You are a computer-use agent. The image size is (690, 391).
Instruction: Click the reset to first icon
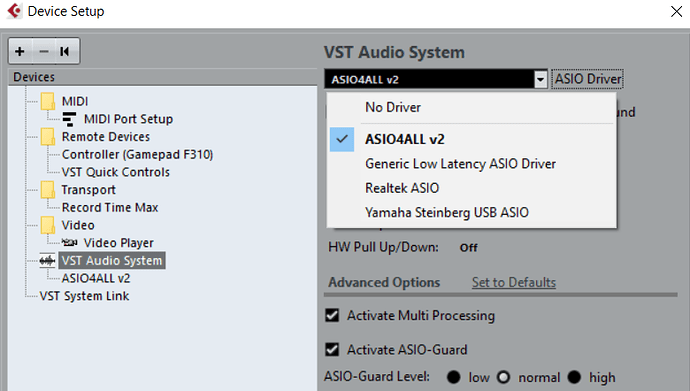click(65, 51)
